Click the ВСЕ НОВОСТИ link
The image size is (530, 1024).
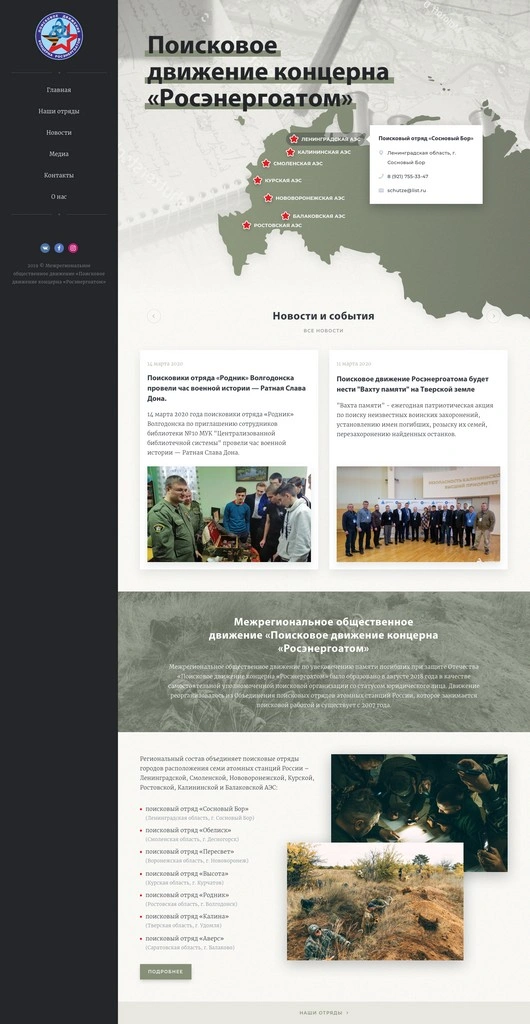(x=324, y=330)
